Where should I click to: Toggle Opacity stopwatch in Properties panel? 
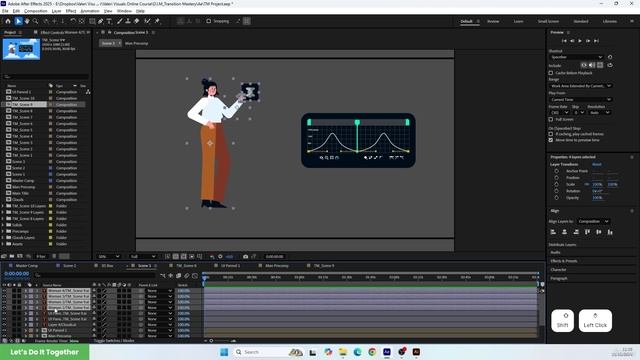tap(556, 198)
